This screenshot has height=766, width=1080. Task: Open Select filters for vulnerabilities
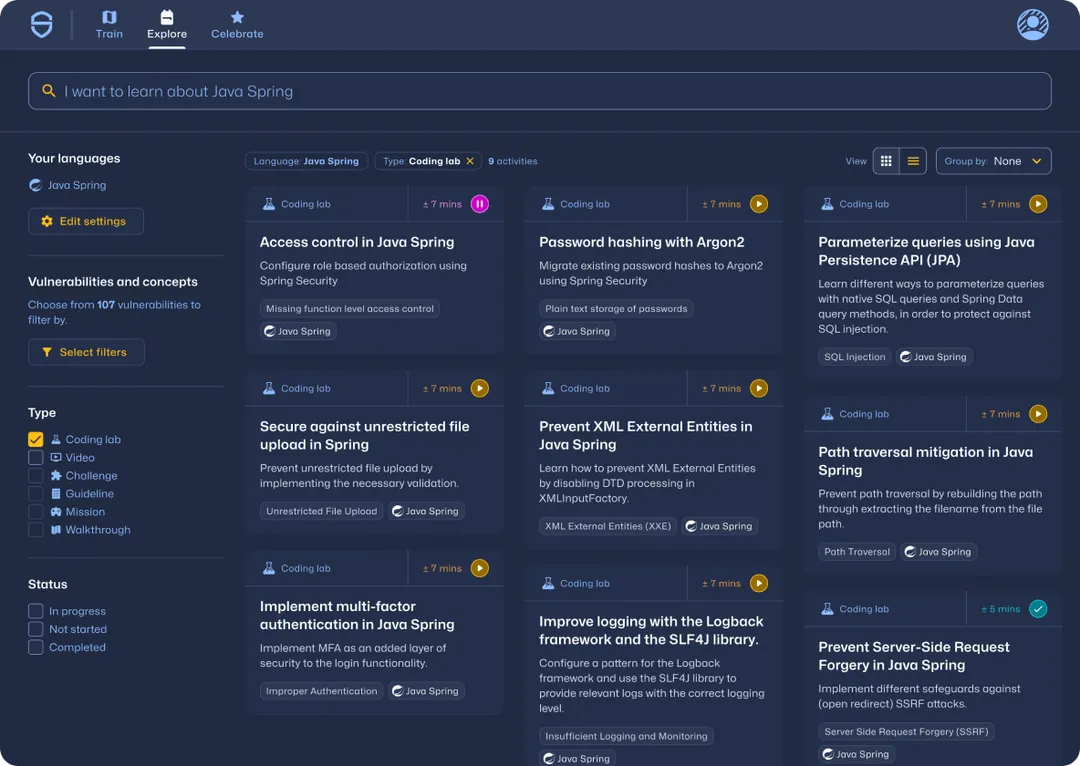point(86,352)
